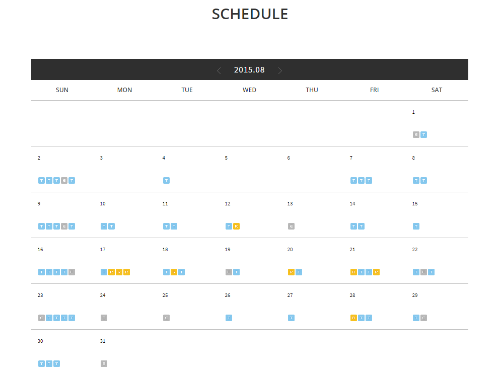
Task: Open the first blue icon on August 2
Action: point(41,181)
